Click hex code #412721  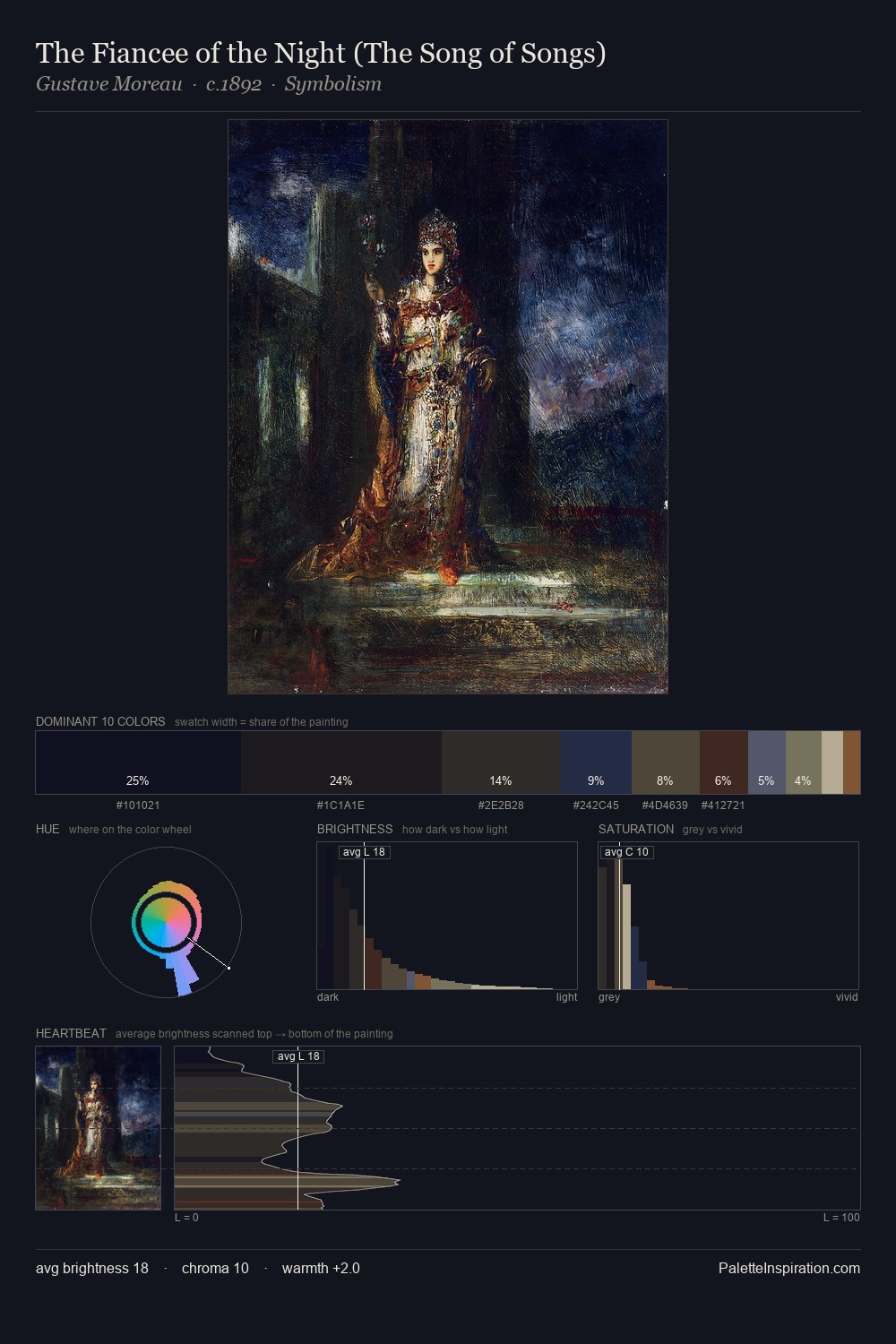click(x=723, y=806)
